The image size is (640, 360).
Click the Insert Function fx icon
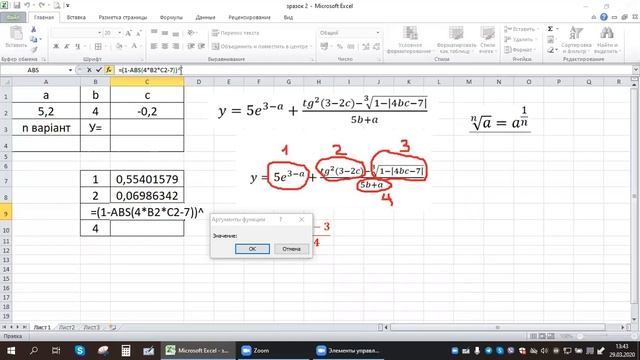(108, 70)
